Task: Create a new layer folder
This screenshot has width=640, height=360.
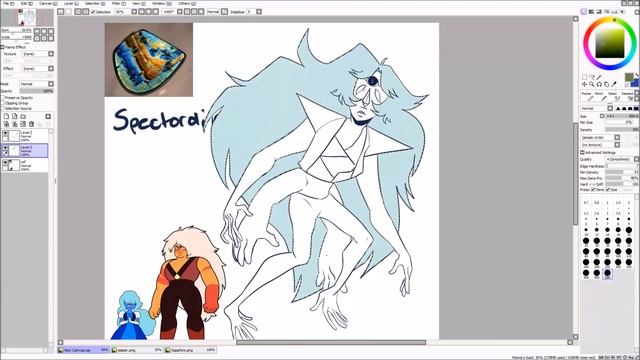Action: pyautogui.click(x=23, y=116)
